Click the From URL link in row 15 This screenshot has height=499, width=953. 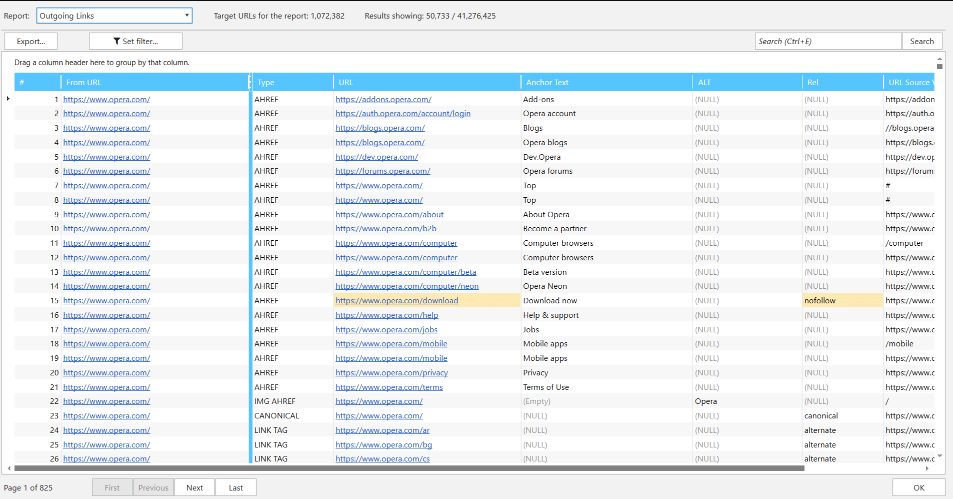pyautogui.click(x=106, y=301)
